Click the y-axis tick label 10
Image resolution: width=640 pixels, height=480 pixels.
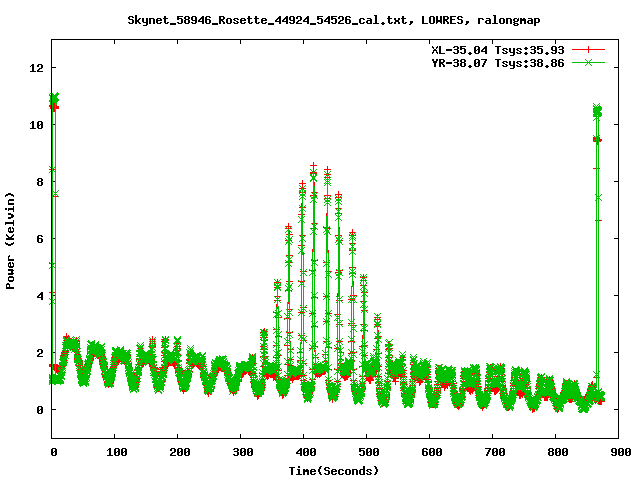click(36, 125)
